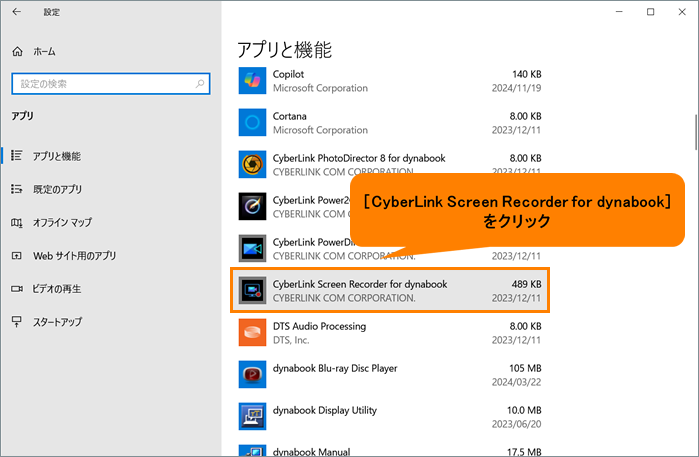Click the スタートアップ icon
Viewport: 699px width, 457px height.
[x=16, y=321]
